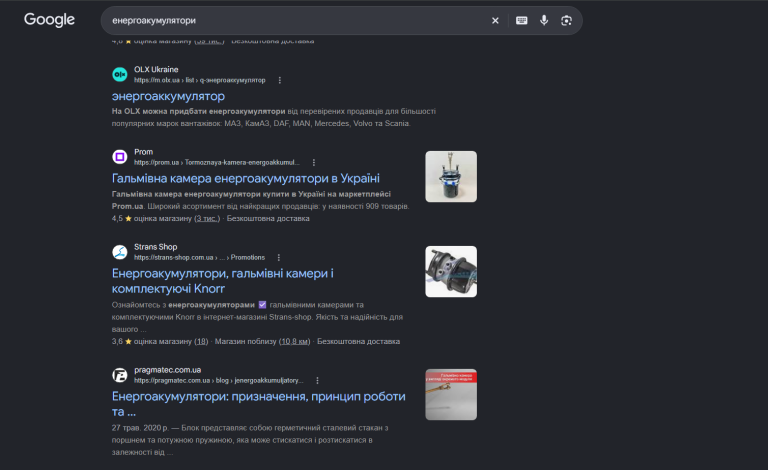Viewport: 768px width, 470px height.
Task: Click the Strans Shop site name
Action: tap(156, 247)
